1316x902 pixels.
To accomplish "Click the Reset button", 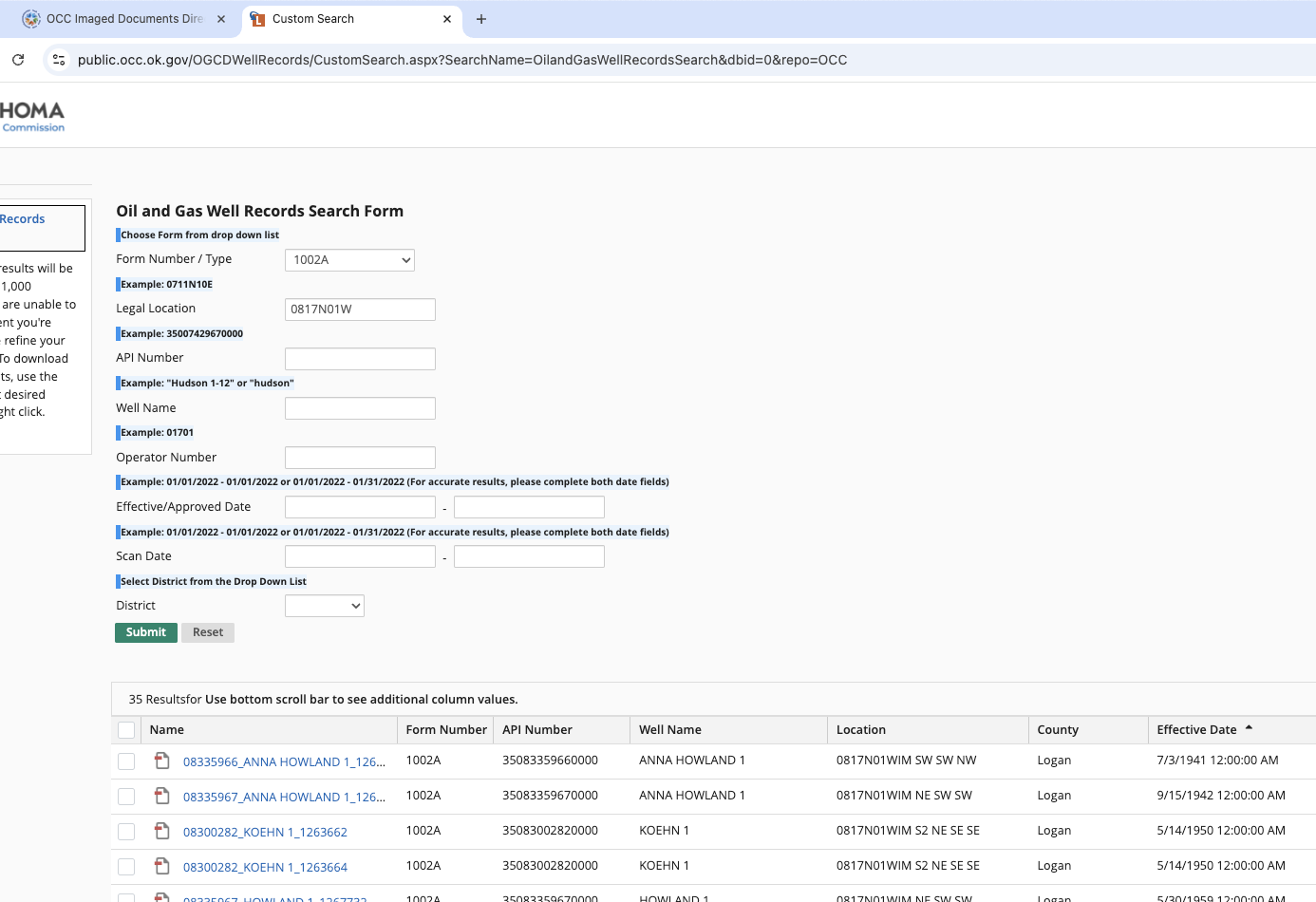I will (x=208, y=632).
